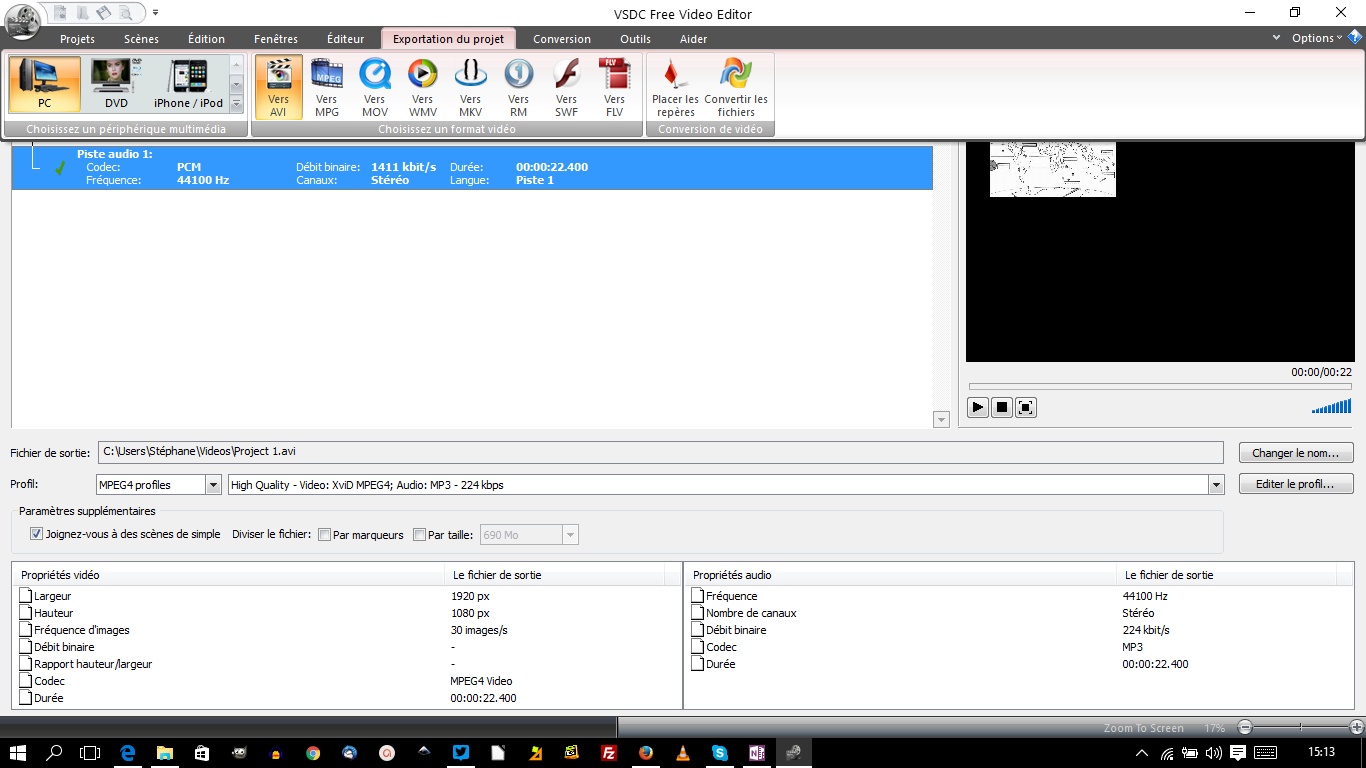Open Projets ribbon tab
The image size is (1366, 768).
click(77, 39)
